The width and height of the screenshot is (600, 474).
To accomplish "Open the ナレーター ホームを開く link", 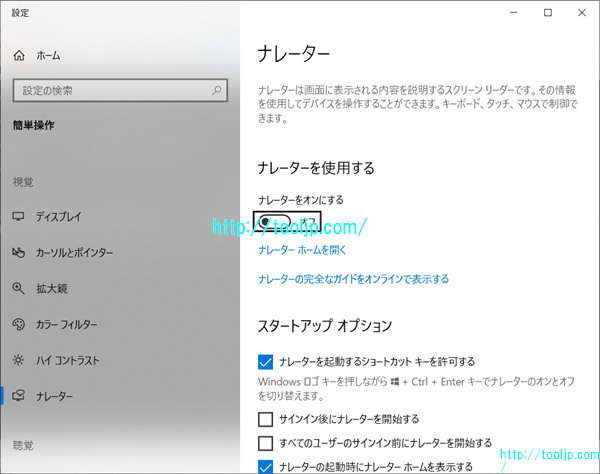I will [302, 250].
